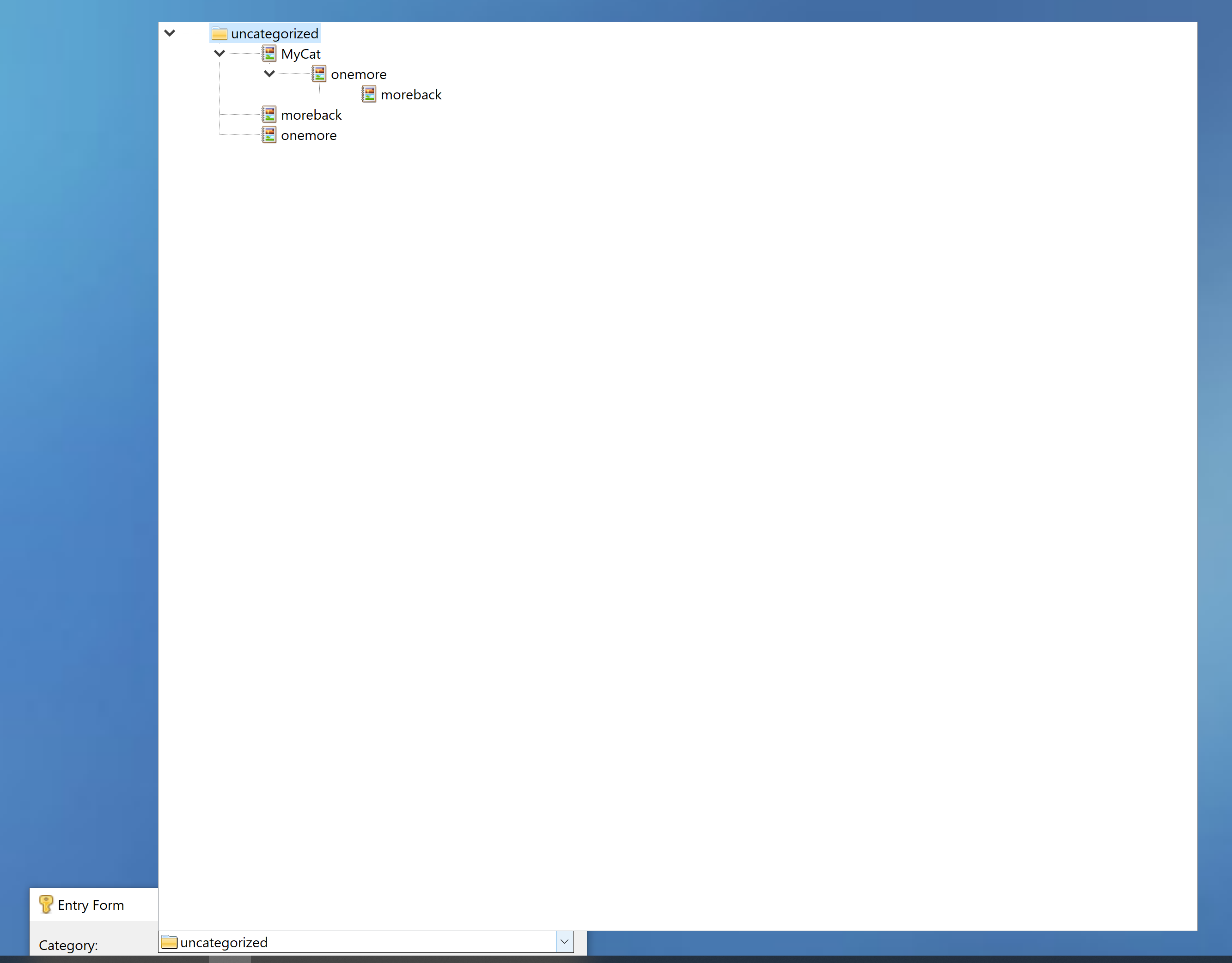Click the icon of the nested moreback
The width and height of the screenshot is (1232, 963).
(x=369, y=94)
